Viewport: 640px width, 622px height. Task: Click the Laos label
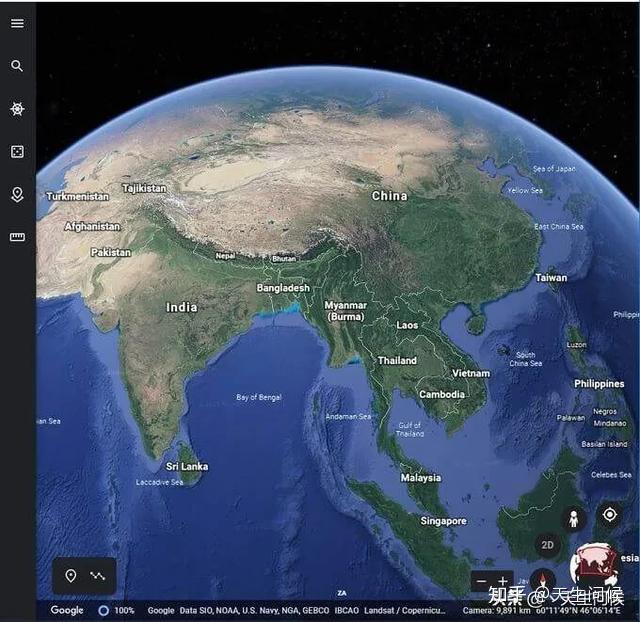pyautogui.click(x=407, y=325)
